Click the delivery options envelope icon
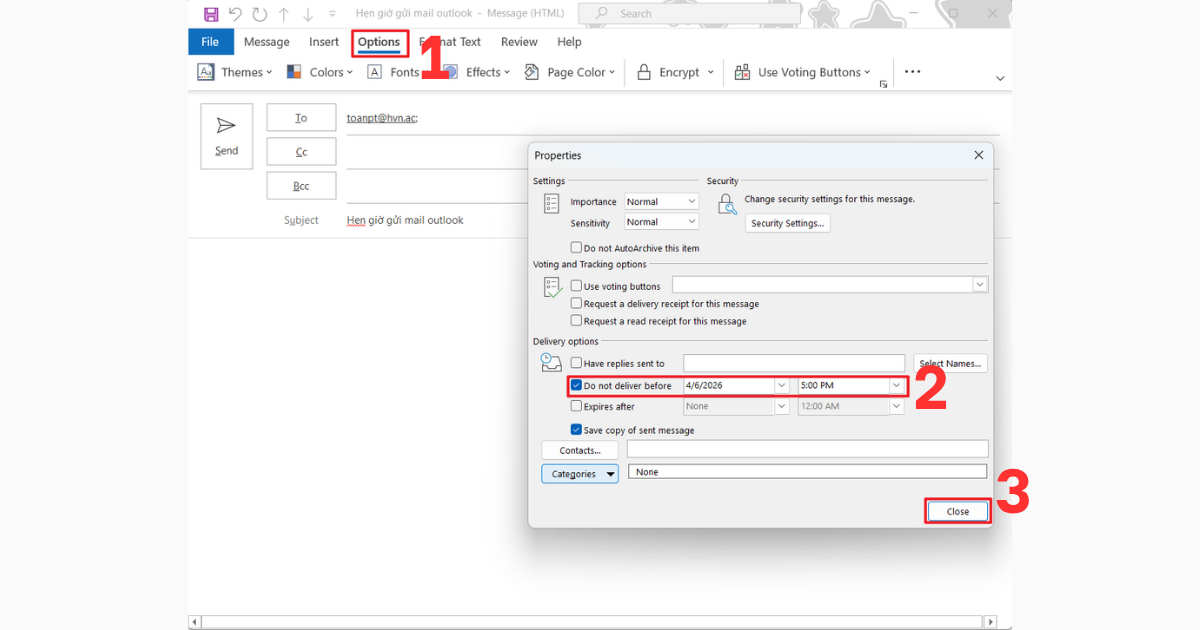 click(551, 364)
